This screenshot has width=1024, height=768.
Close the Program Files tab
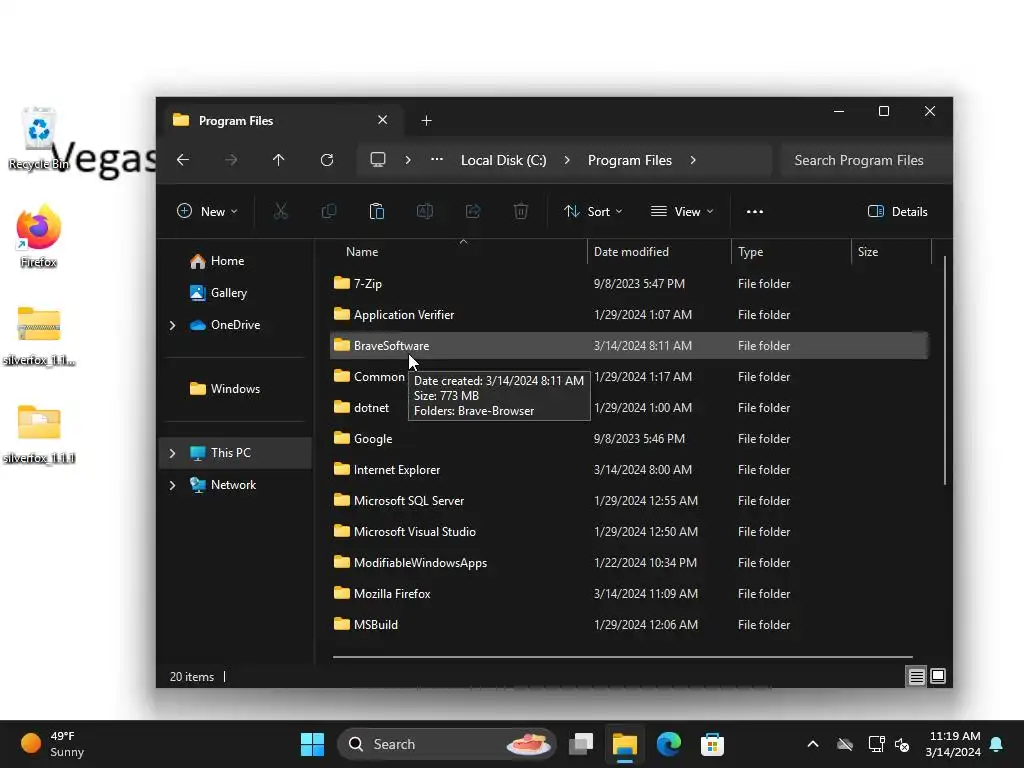pyautogui.click(x=383, y=120)
